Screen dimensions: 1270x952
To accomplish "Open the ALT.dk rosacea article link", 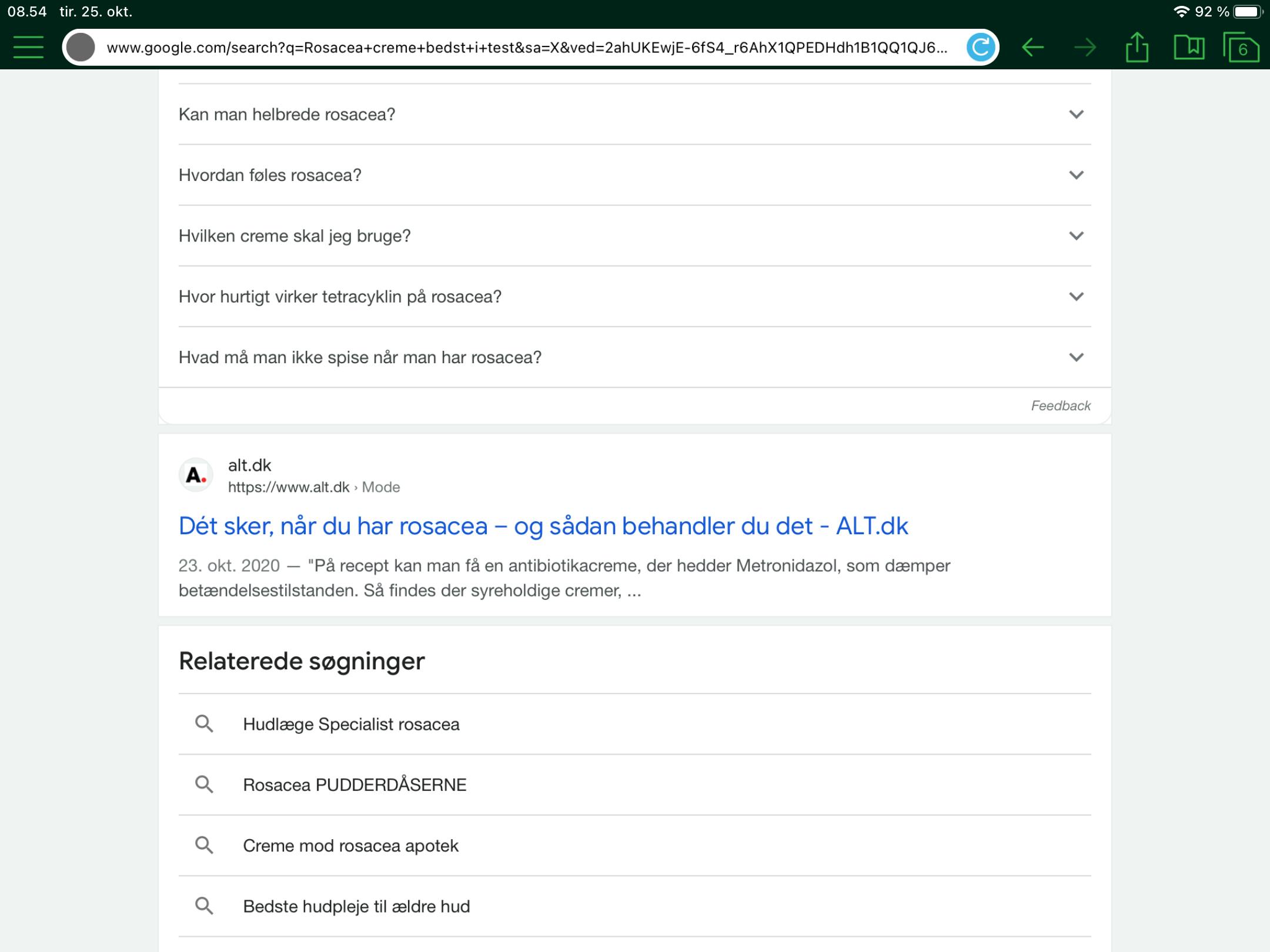I will pos(543,526).
